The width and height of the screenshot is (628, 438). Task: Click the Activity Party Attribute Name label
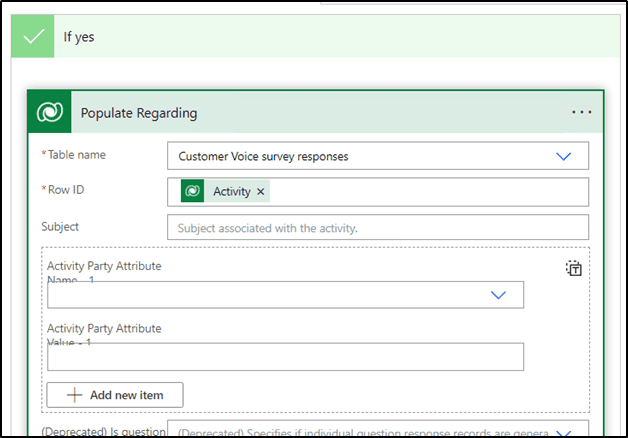[104, 272]
